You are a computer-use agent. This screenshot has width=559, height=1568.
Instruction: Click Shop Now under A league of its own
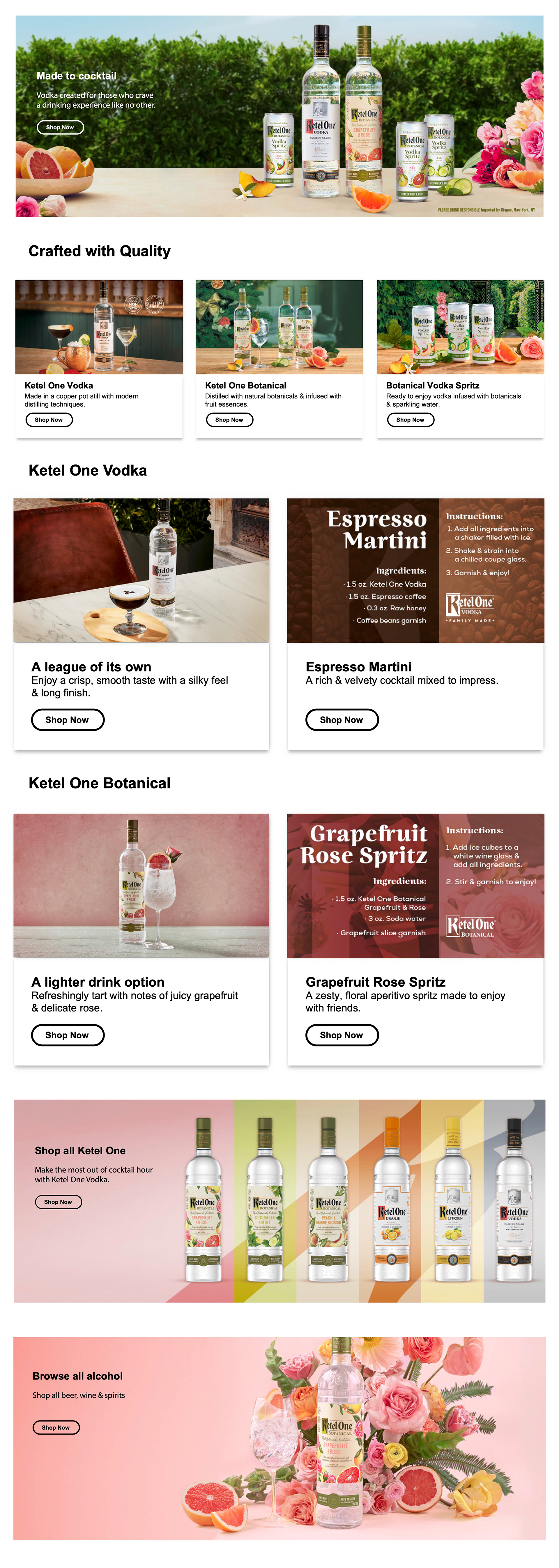click(68, 719)
